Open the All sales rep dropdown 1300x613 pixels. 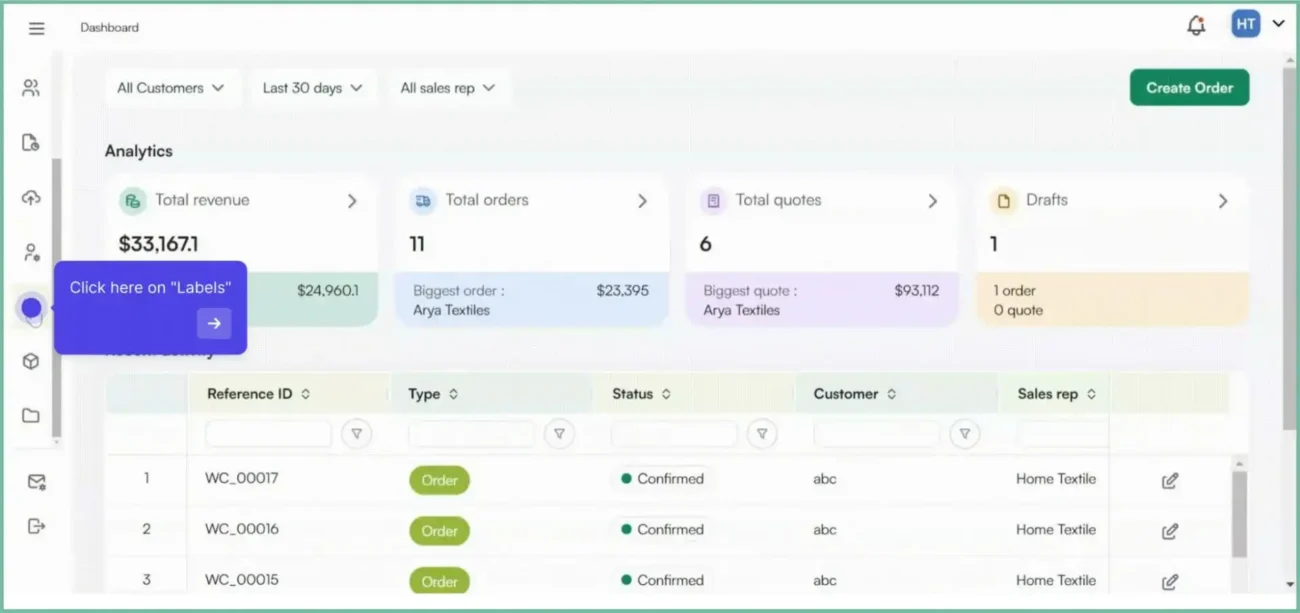point(448,88)
